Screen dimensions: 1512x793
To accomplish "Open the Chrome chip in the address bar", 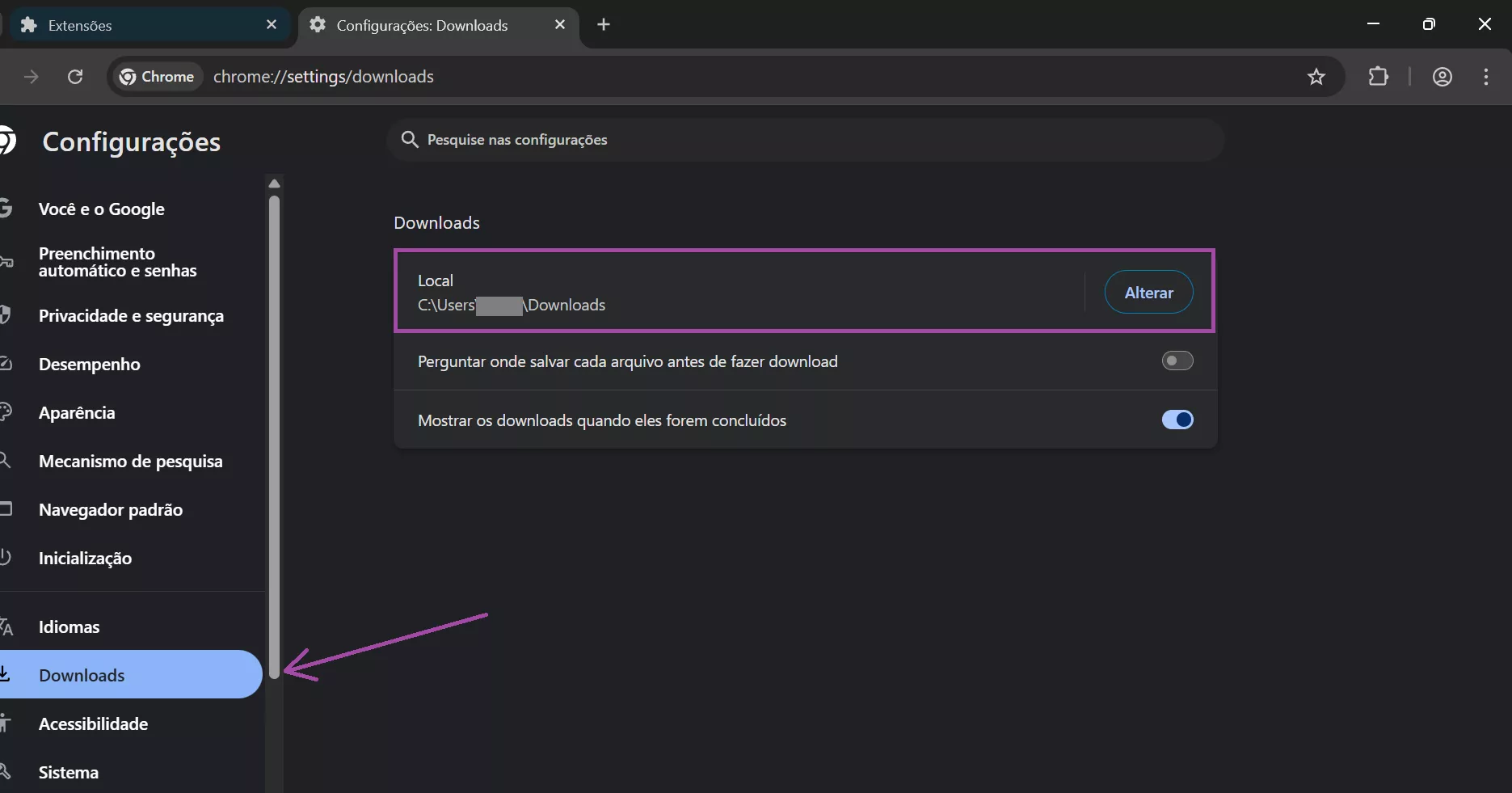I will coord(157,77).
